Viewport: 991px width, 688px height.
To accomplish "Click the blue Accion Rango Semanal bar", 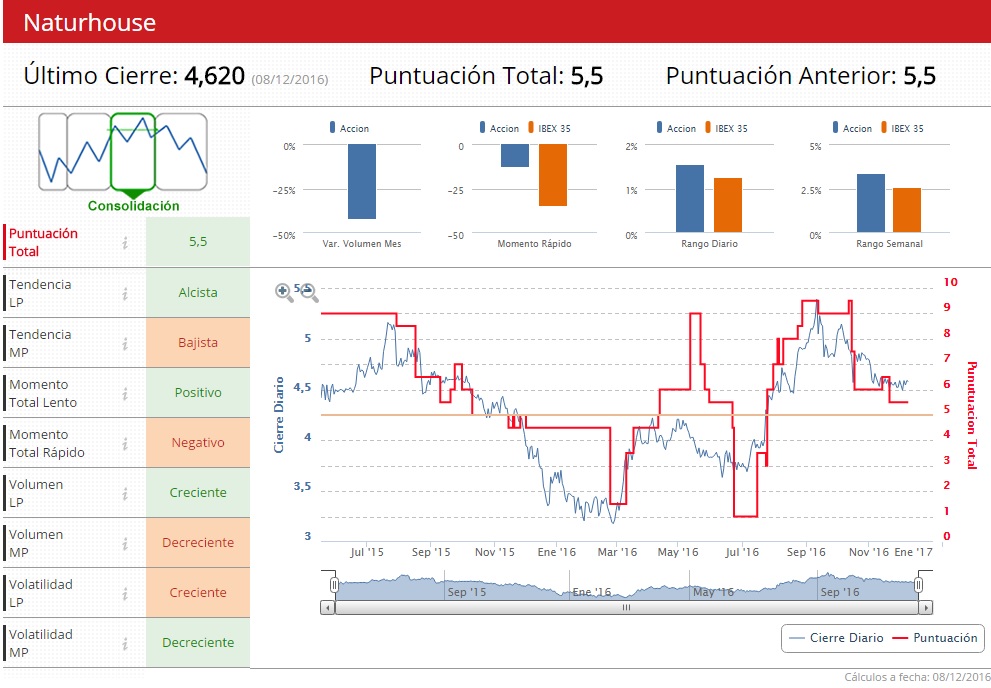I will pos(871,203).
